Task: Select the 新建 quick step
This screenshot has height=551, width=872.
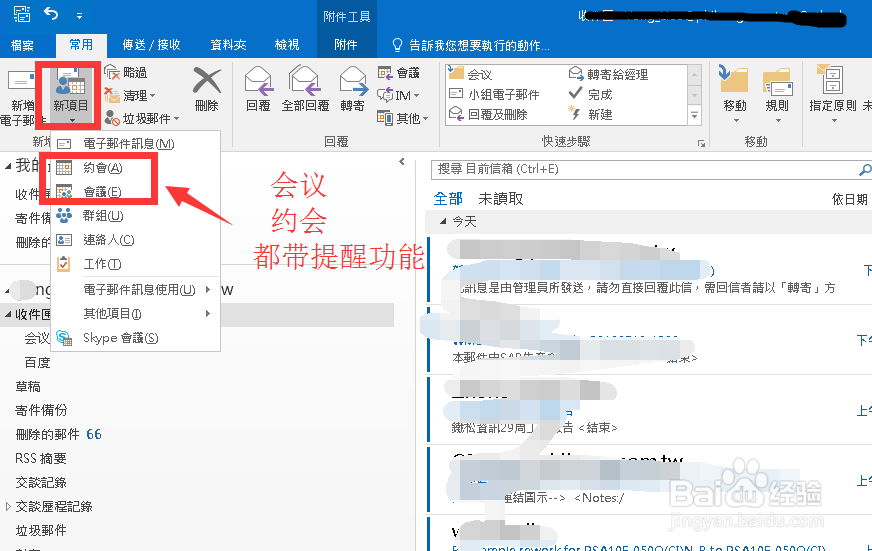Action: click(590, 115)
